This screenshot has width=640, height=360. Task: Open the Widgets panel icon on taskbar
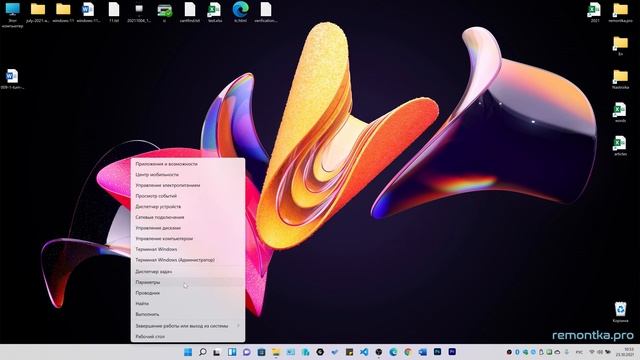coord(232,352)
